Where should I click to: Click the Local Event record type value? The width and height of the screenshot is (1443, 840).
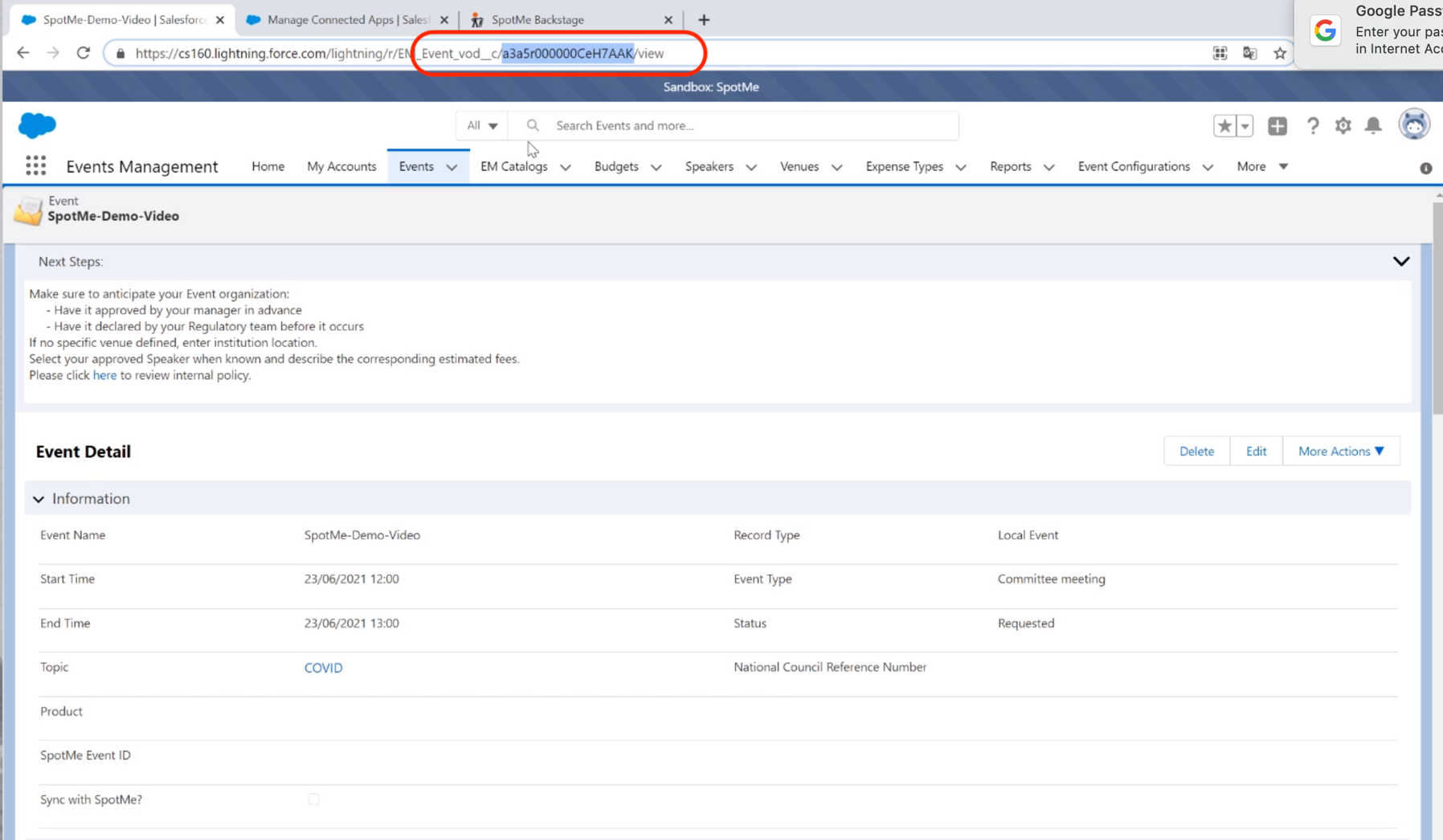[x=1028, y=535]
